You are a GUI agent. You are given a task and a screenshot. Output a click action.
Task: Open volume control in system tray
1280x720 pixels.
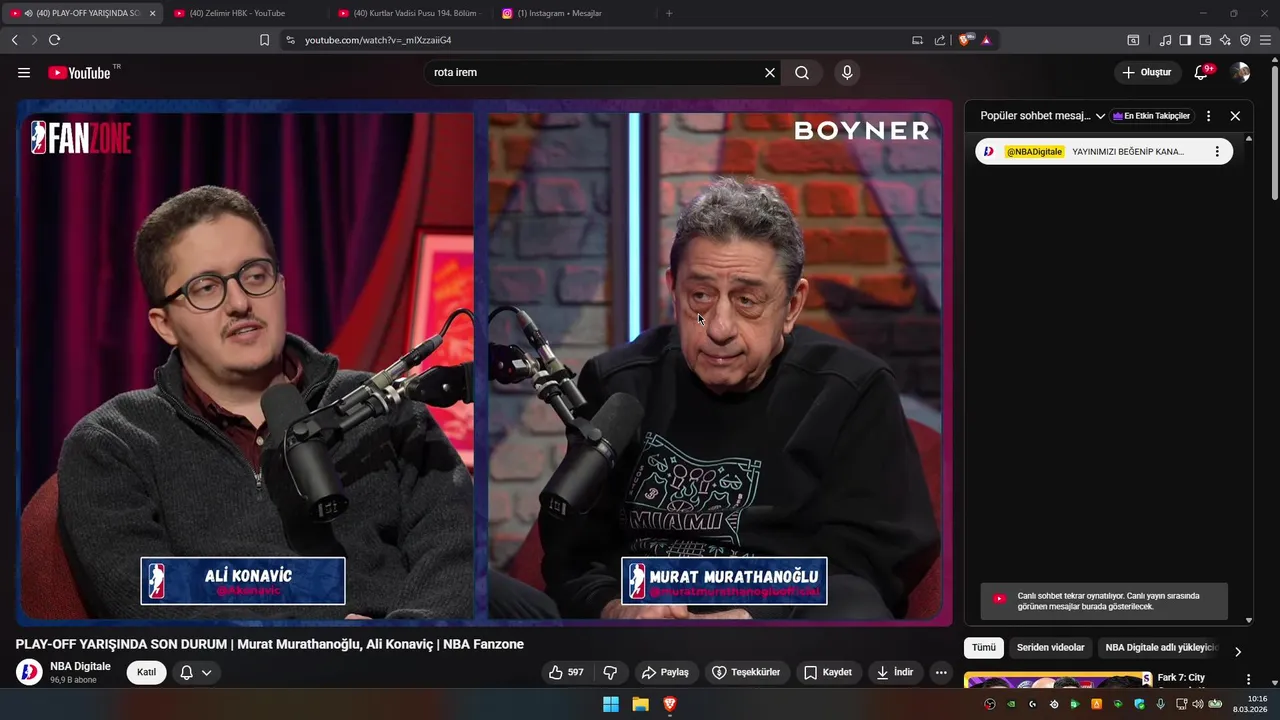pos(1198,704)
